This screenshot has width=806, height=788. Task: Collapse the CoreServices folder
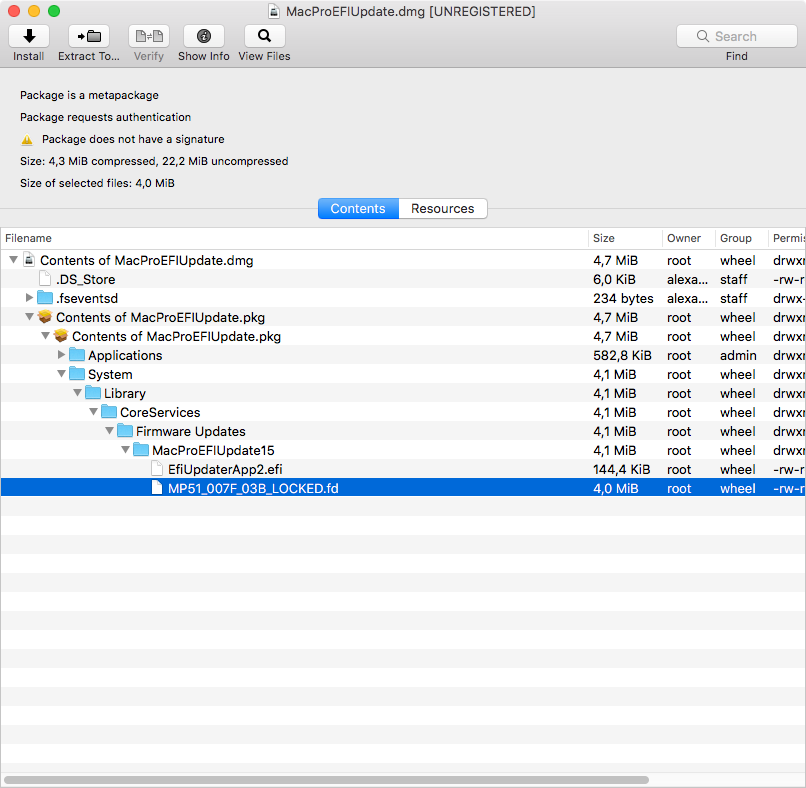coord(94,412)
